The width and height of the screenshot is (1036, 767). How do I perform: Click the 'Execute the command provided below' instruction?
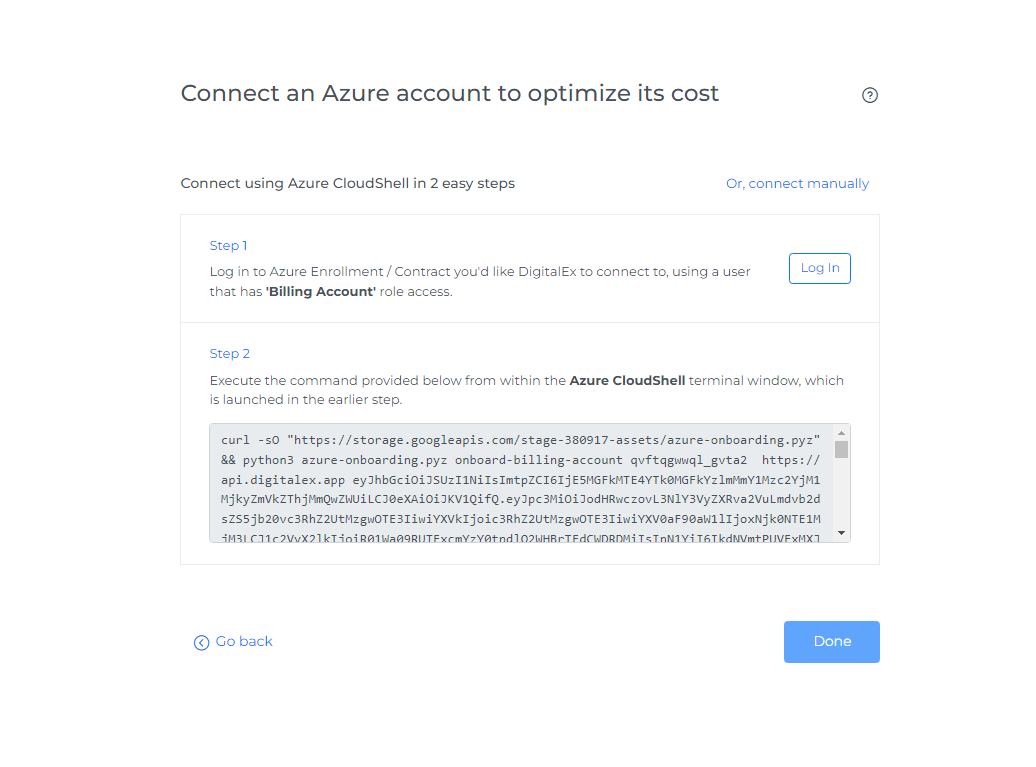tap(388, 381)
